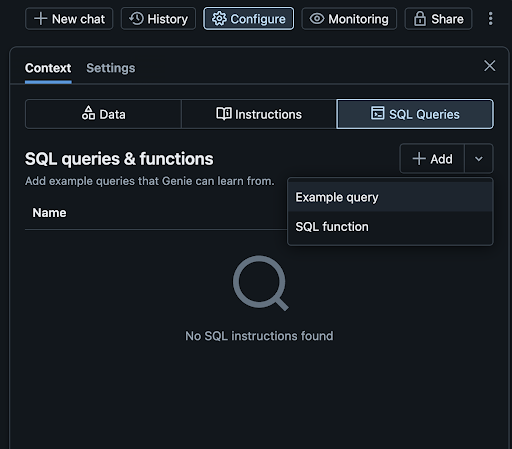The height and width of the screenshot is (449, 512).
Task: Open the vertical three-dot overflow menu
Action: pos(490,19)
